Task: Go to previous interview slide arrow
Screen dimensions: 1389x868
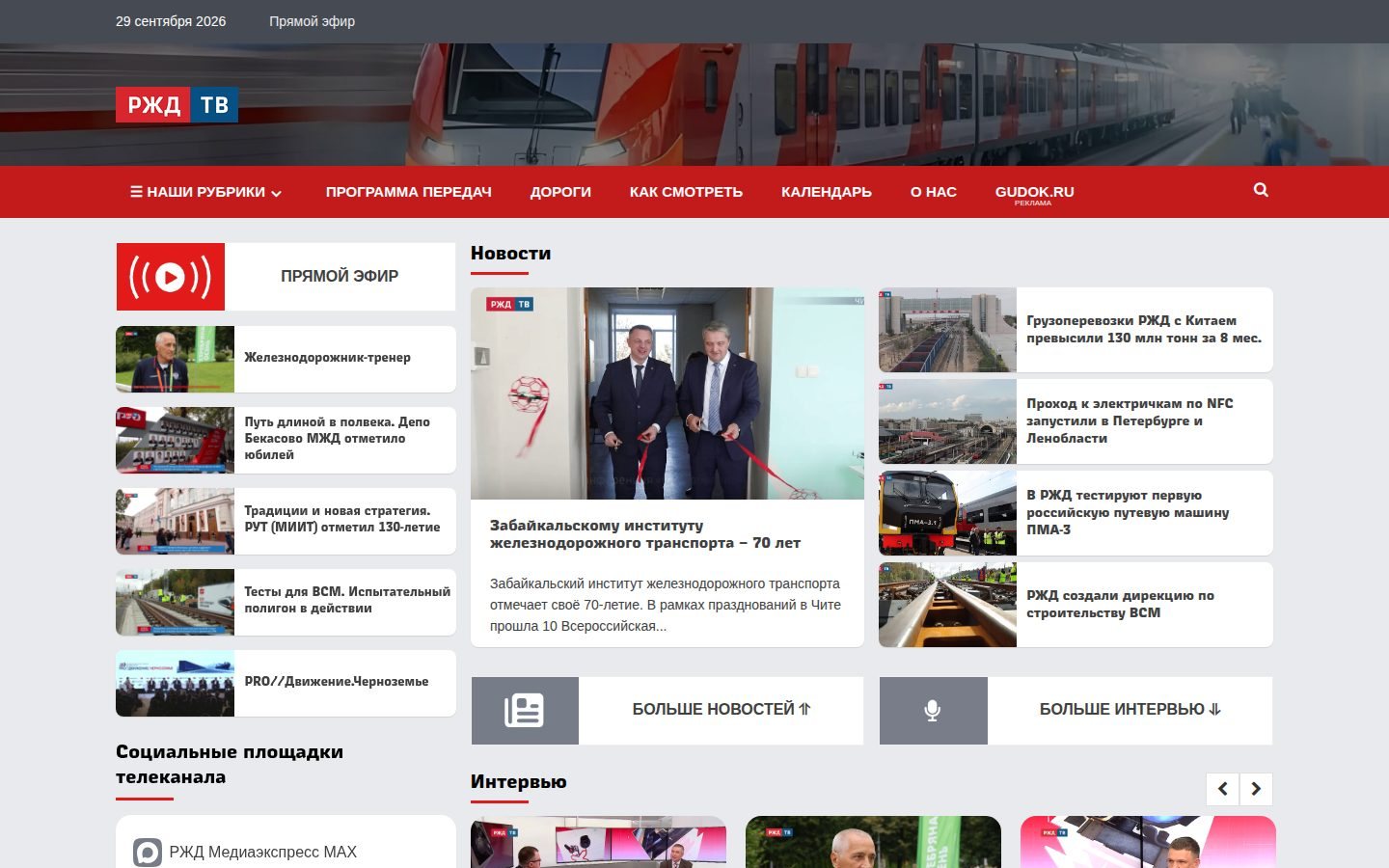Action: tap(1223, 789)
